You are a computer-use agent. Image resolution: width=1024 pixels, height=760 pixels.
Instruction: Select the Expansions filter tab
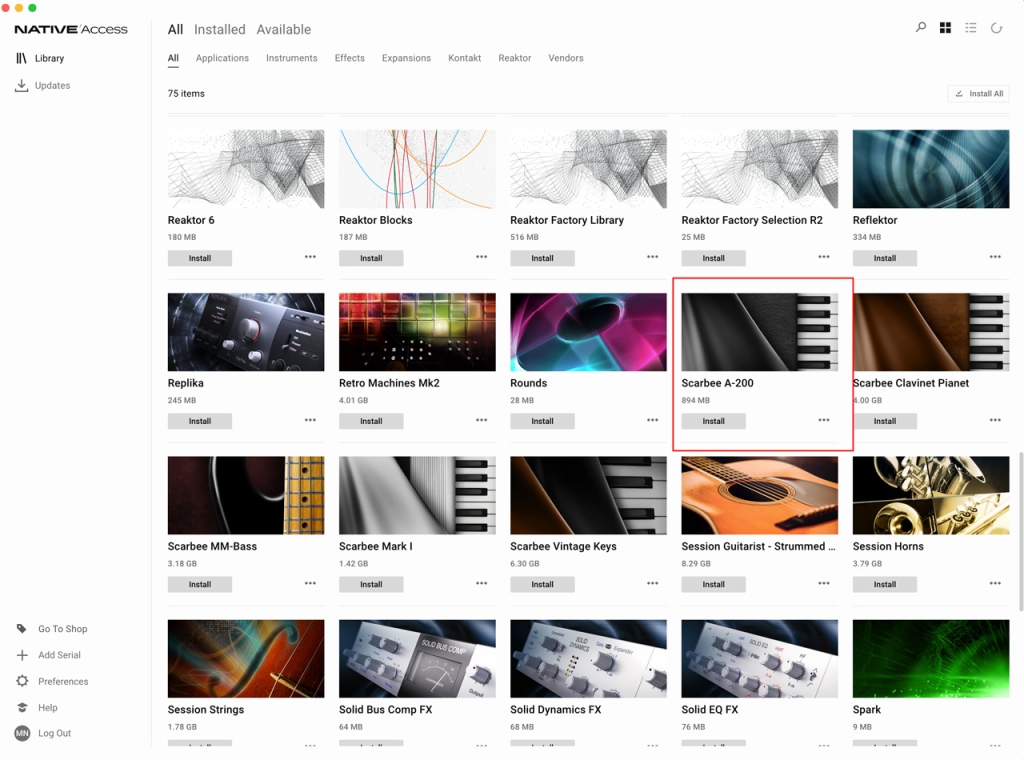point(406,58)
